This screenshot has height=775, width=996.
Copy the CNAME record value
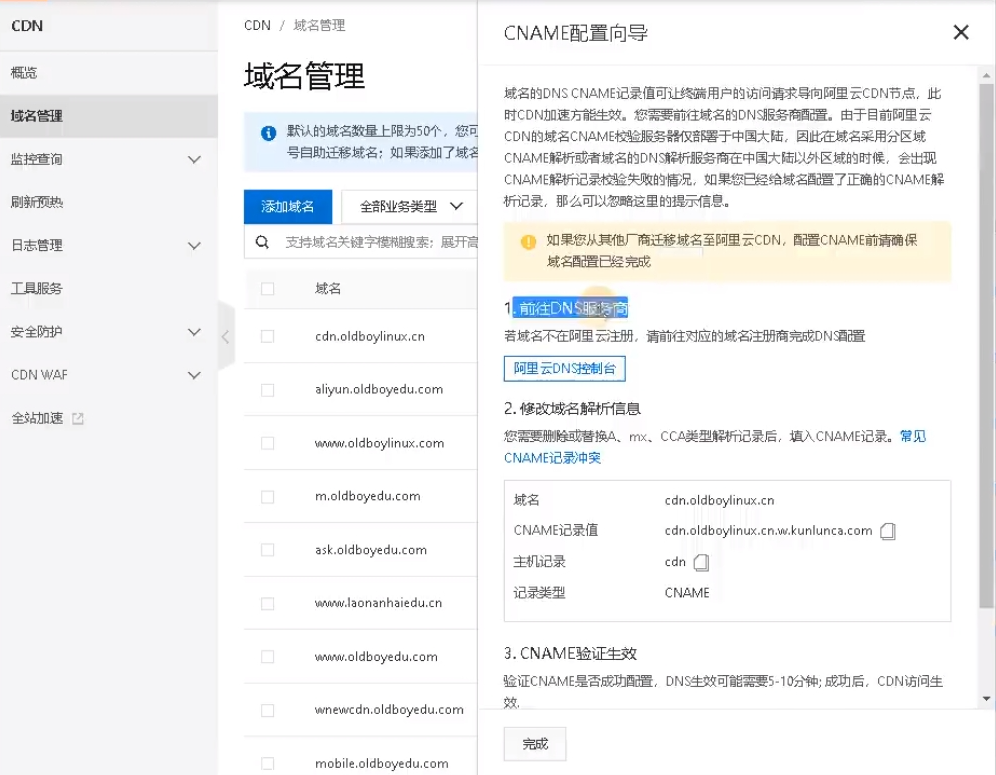887,531
